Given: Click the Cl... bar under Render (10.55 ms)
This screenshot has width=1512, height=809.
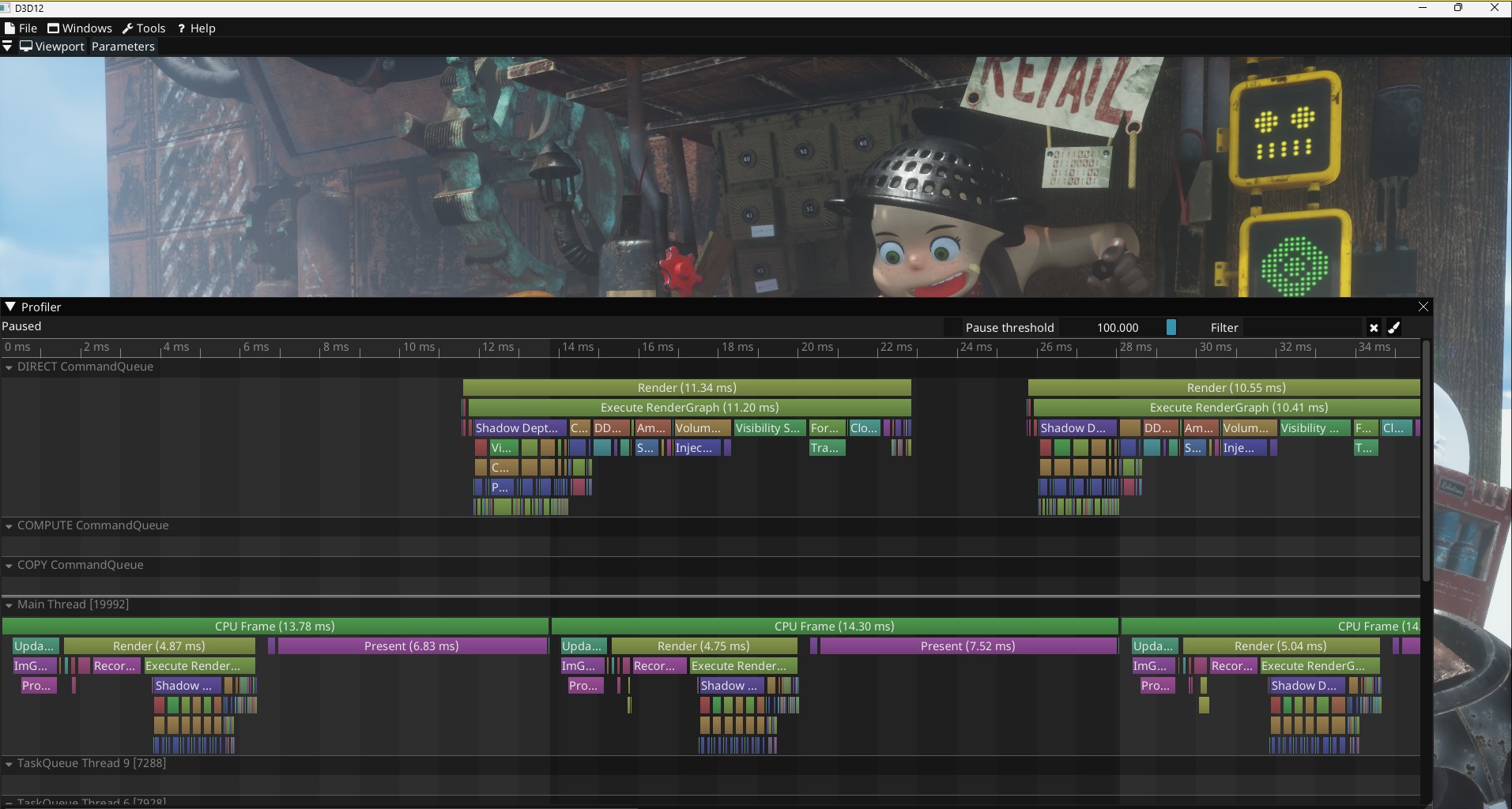Looking at the screenshot, I should [1397, 428].
